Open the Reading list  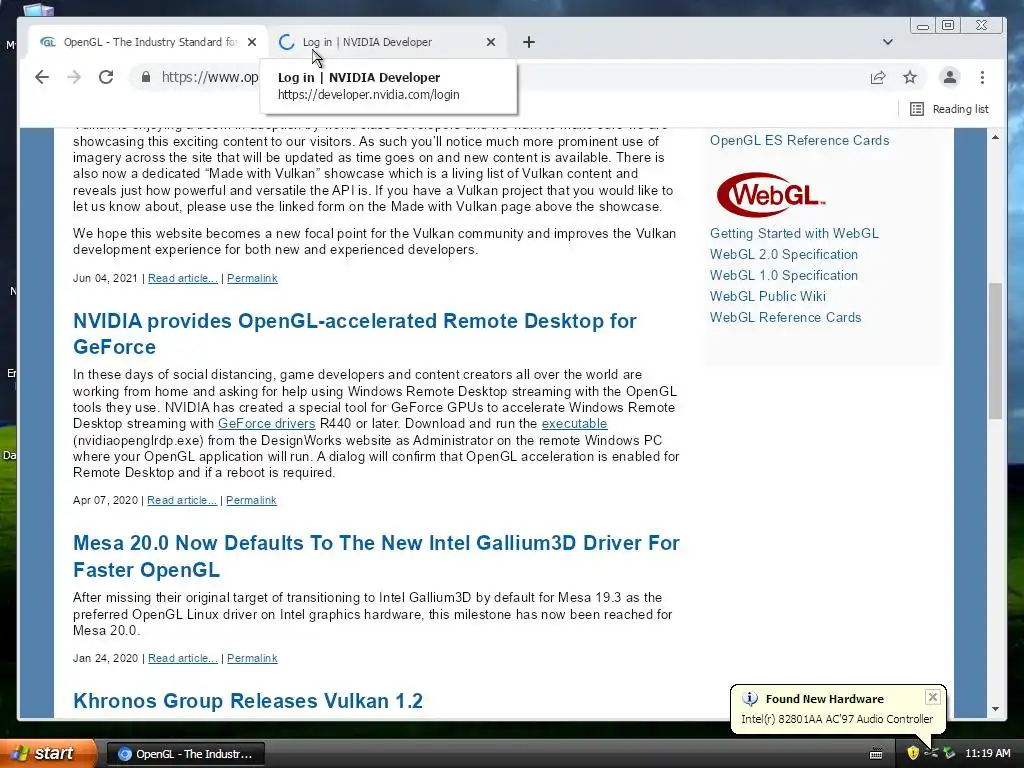(x=949, y=109)
